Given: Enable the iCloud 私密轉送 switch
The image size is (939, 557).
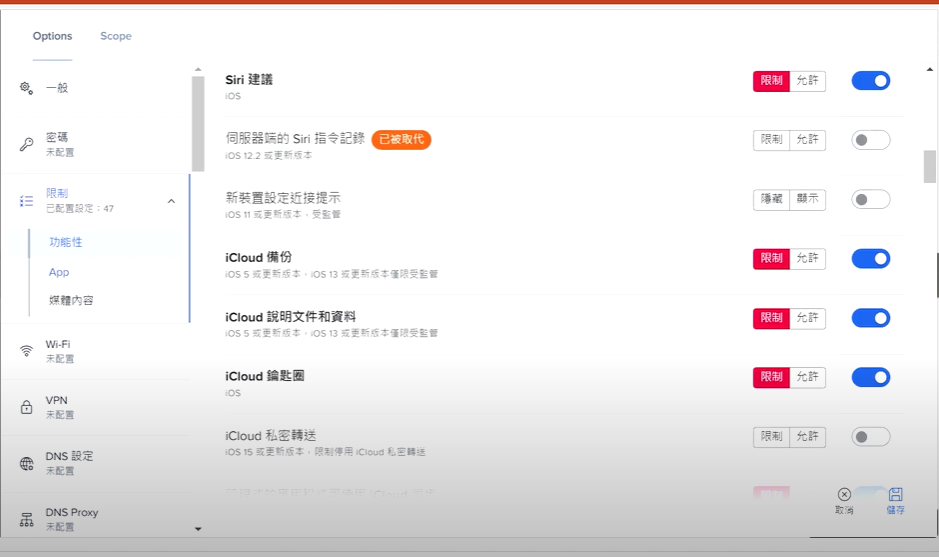Looking at the screenshot, I should coord(871,437).
